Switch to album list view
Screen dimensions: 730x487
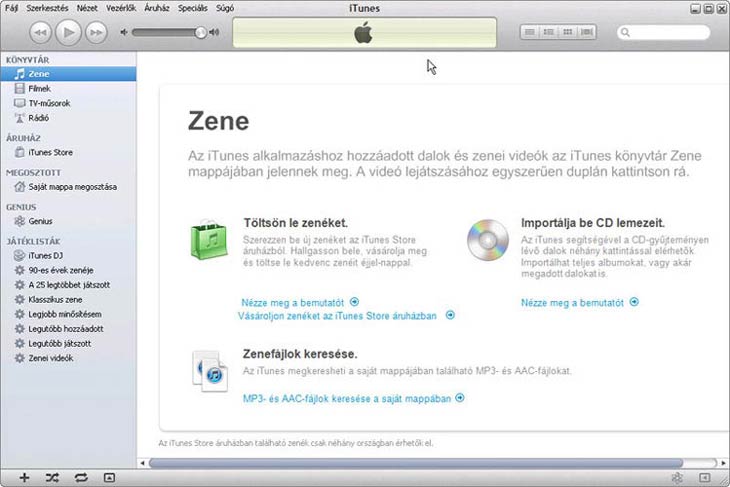549,32
